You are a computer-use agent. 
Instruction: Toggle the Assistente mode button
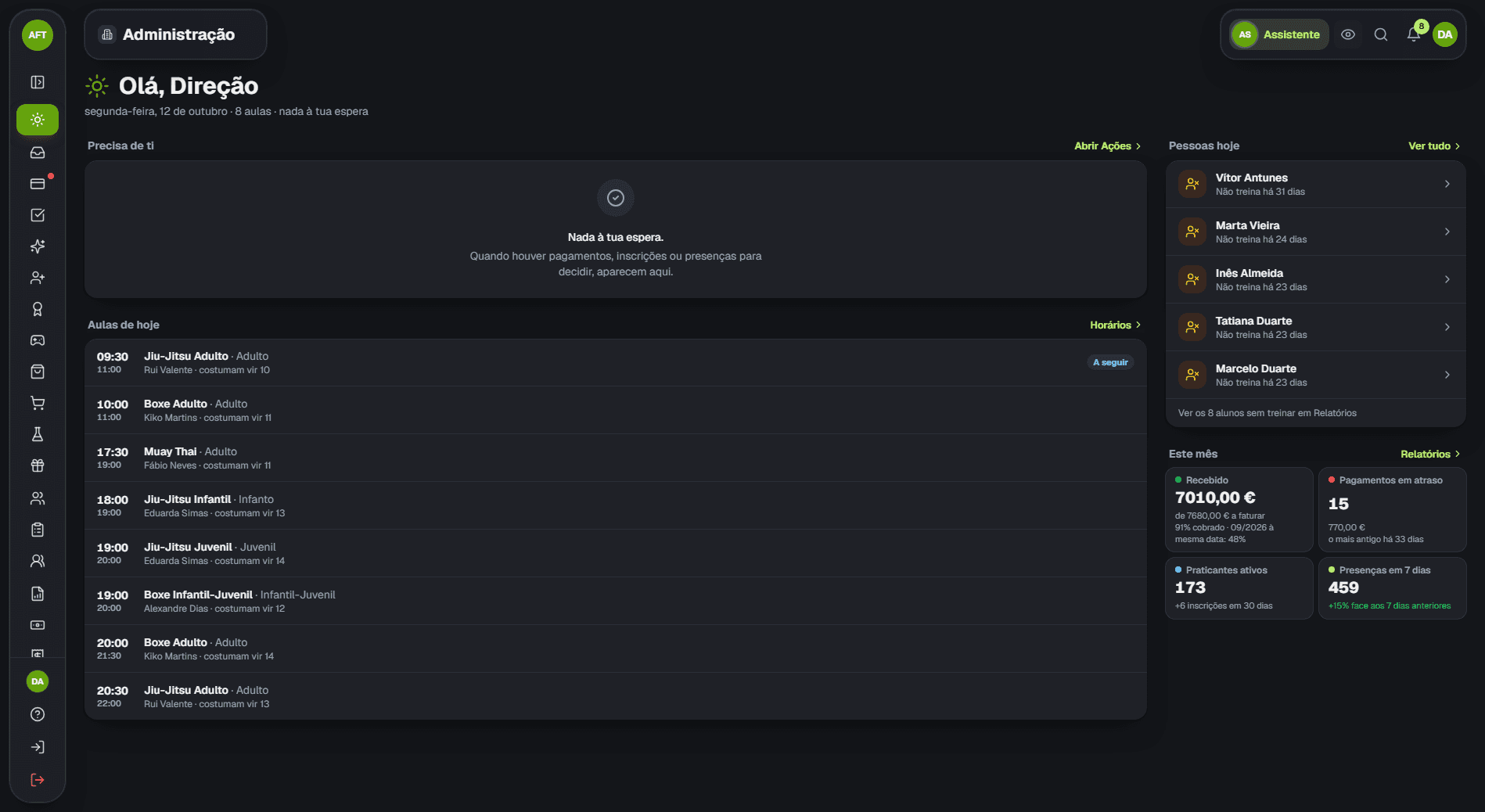tap(1279, 34)
